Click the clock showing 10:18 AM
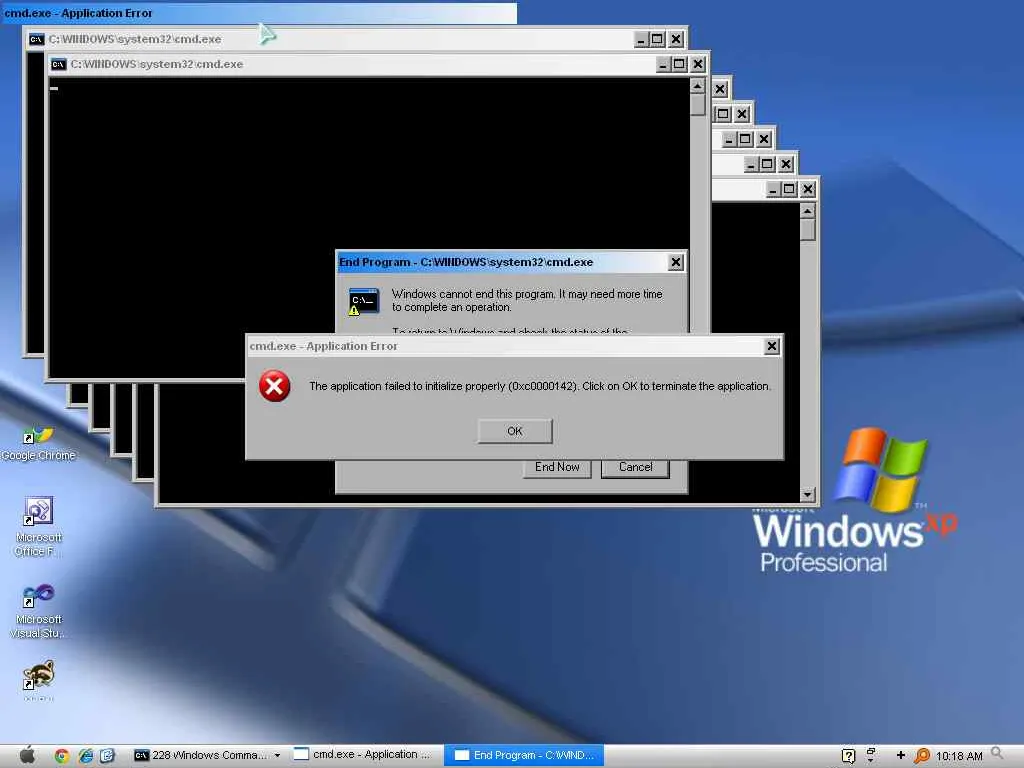 coord(959,756)
